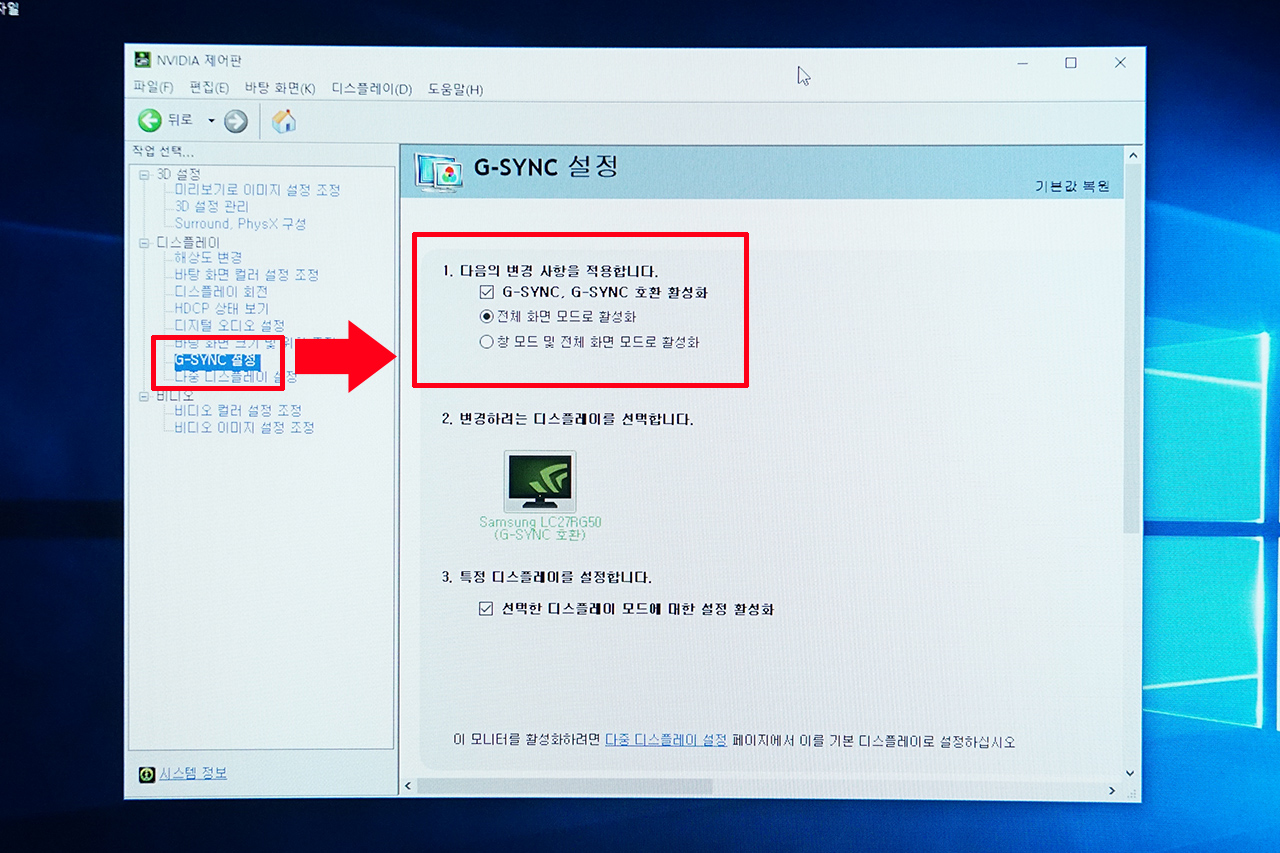Image resolution: width=1280 pixels, height=853 pixels.
Task: Open the 시스템 정보 link
Action: pos(193,774)
